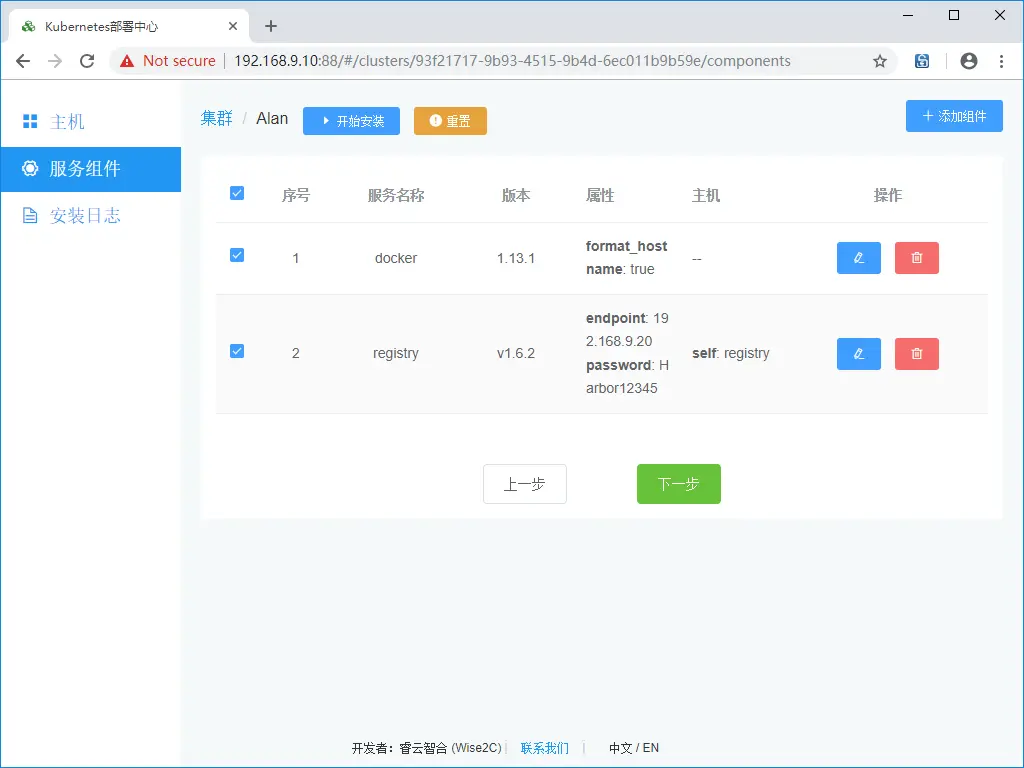The height and width of the screenshot is (768, 1024).
Task: Click the 添加组件 button
Action: pos(954,116)
